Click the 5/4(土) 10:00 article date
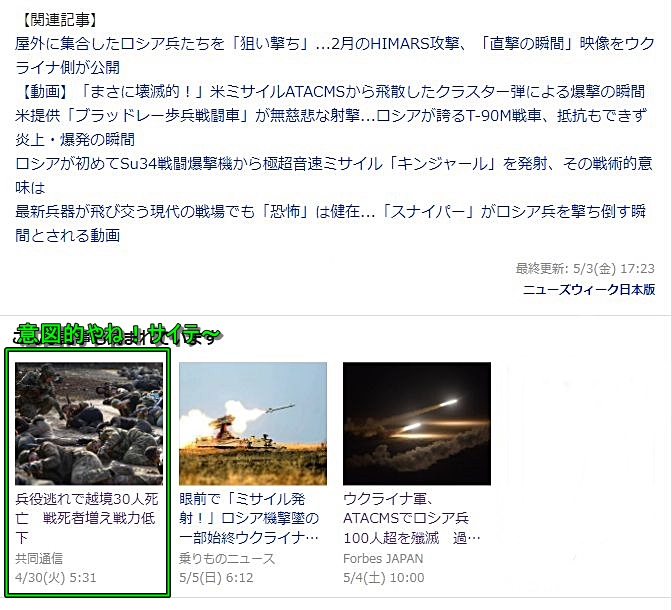This screenshot has width=672, height=610. (384, 578)
